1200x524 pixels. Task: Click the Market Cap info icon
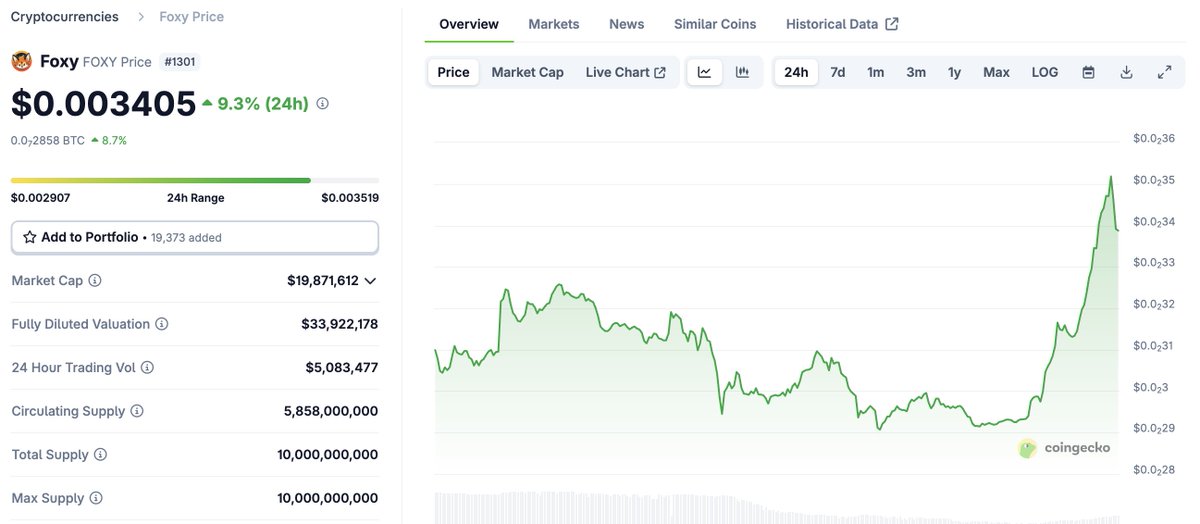95,281
